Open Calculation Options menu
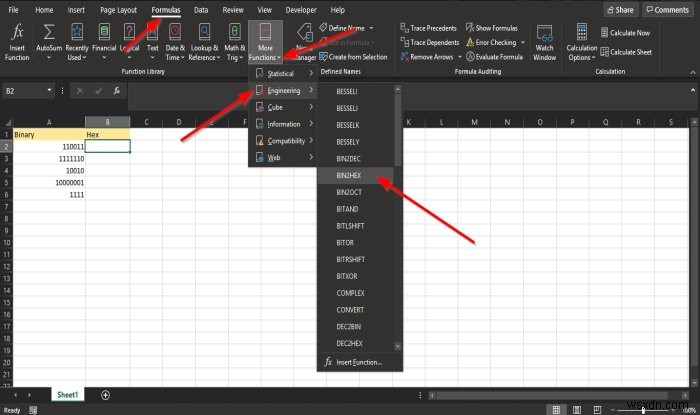 581,42
